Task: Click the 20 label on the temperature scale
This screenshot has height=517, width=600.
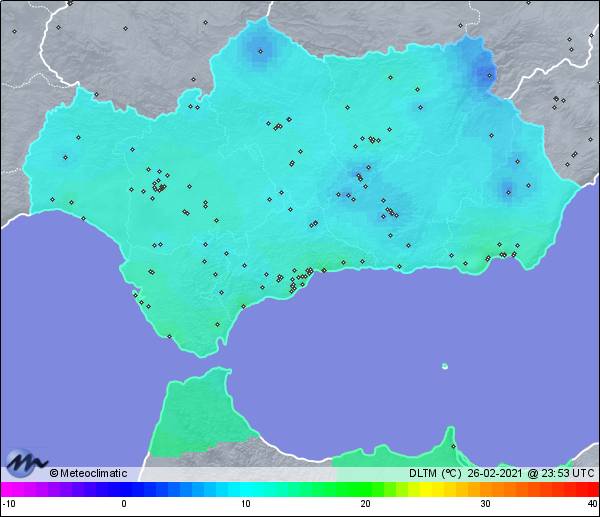Action: [365, 503]
